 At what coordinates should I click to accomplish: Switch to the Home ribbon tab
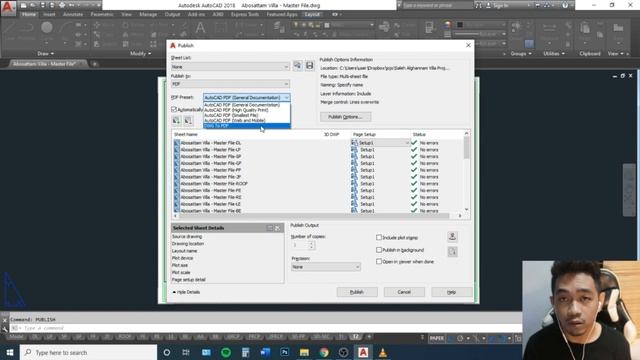29,14
